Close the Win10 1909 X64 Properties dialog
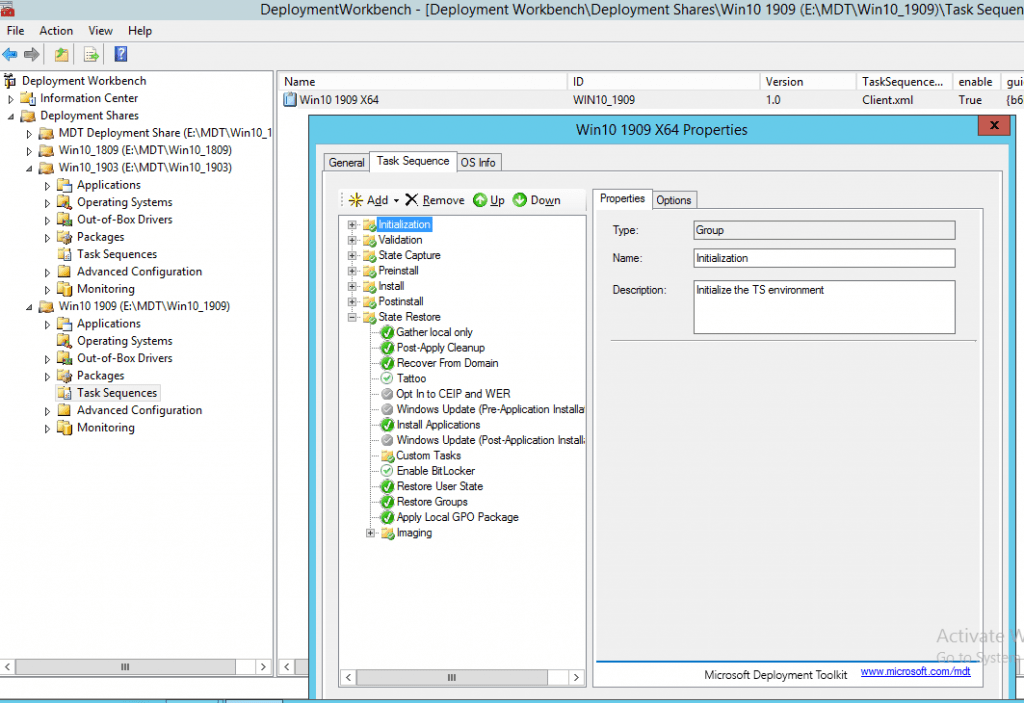This screenshot has width=1024, height=703. [994, 125]
